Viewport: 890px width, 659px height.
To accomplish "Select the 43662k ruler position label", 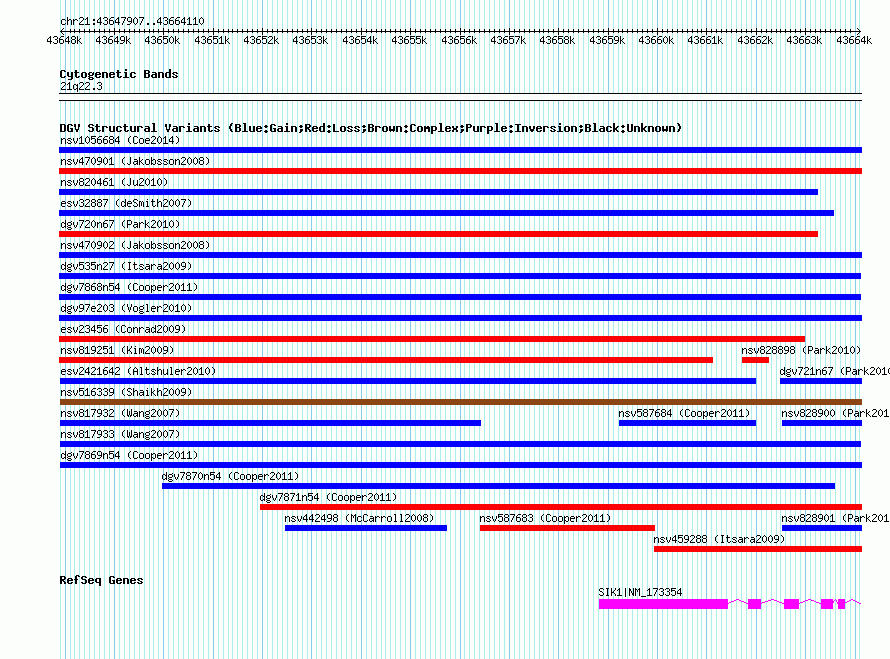I will point(755,40).
